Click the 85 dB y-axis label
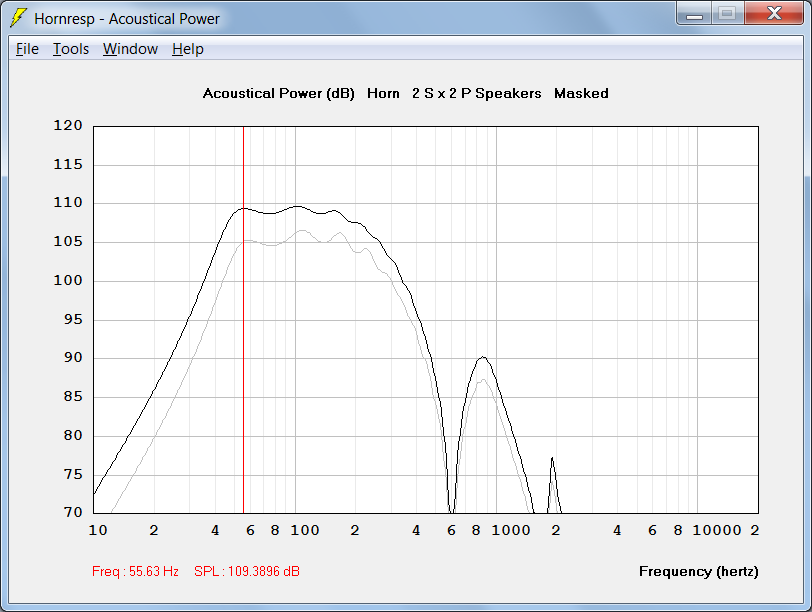The height and width of the screenshot is (612, 812). pos(73,397)
